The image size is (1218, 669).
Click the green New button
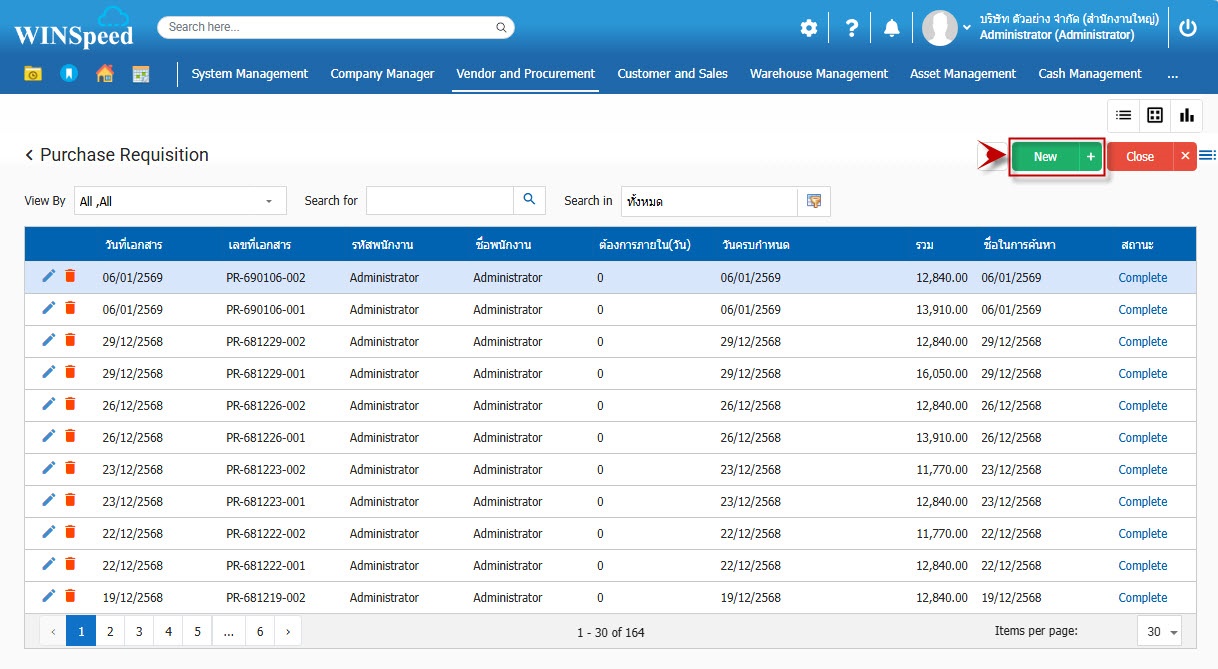pyautogui.click(x=1045, y=157)
